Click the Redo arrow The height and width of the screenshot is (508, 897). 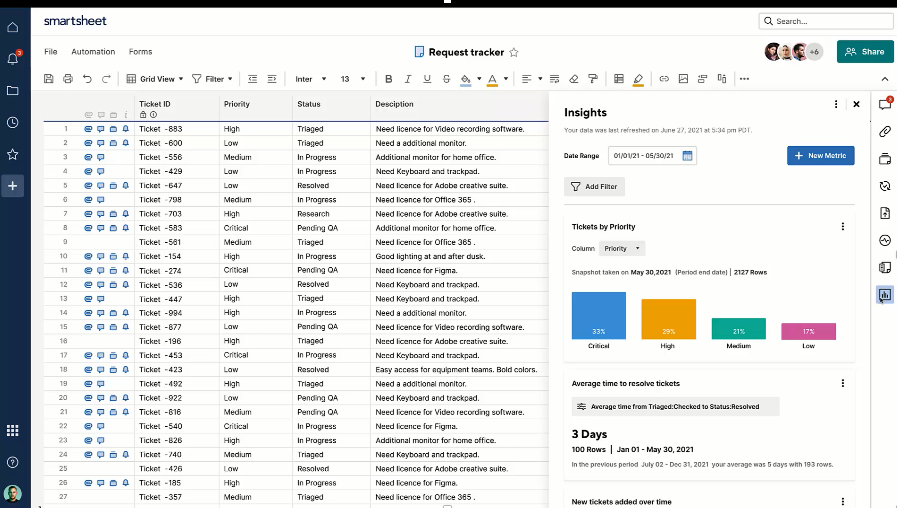point(106,79)
